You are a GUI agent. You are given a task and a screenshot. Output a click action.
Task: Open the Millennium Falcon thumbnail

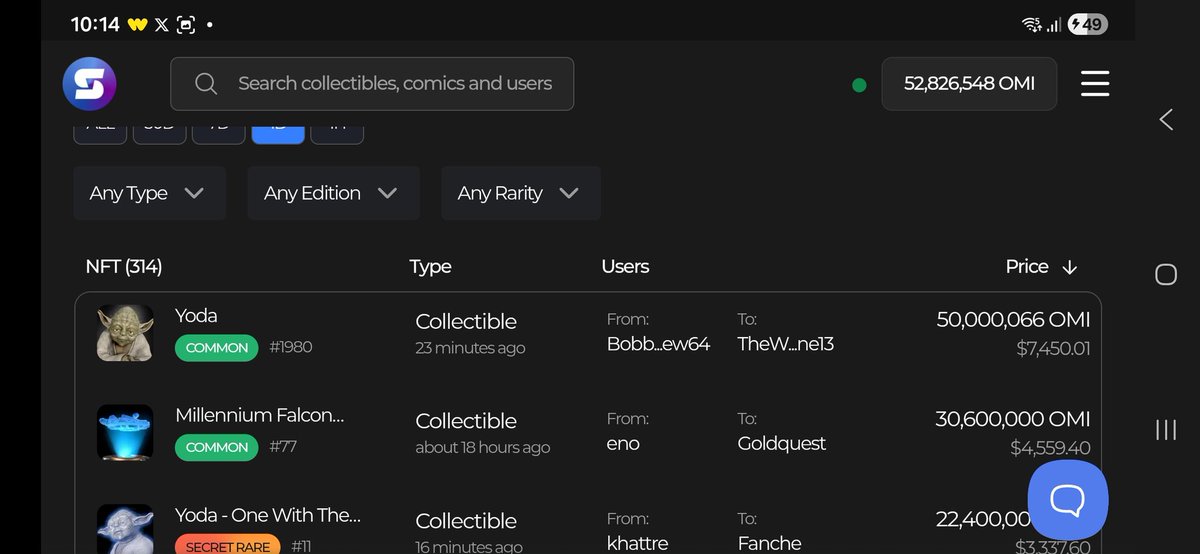[x=125, y=432]
